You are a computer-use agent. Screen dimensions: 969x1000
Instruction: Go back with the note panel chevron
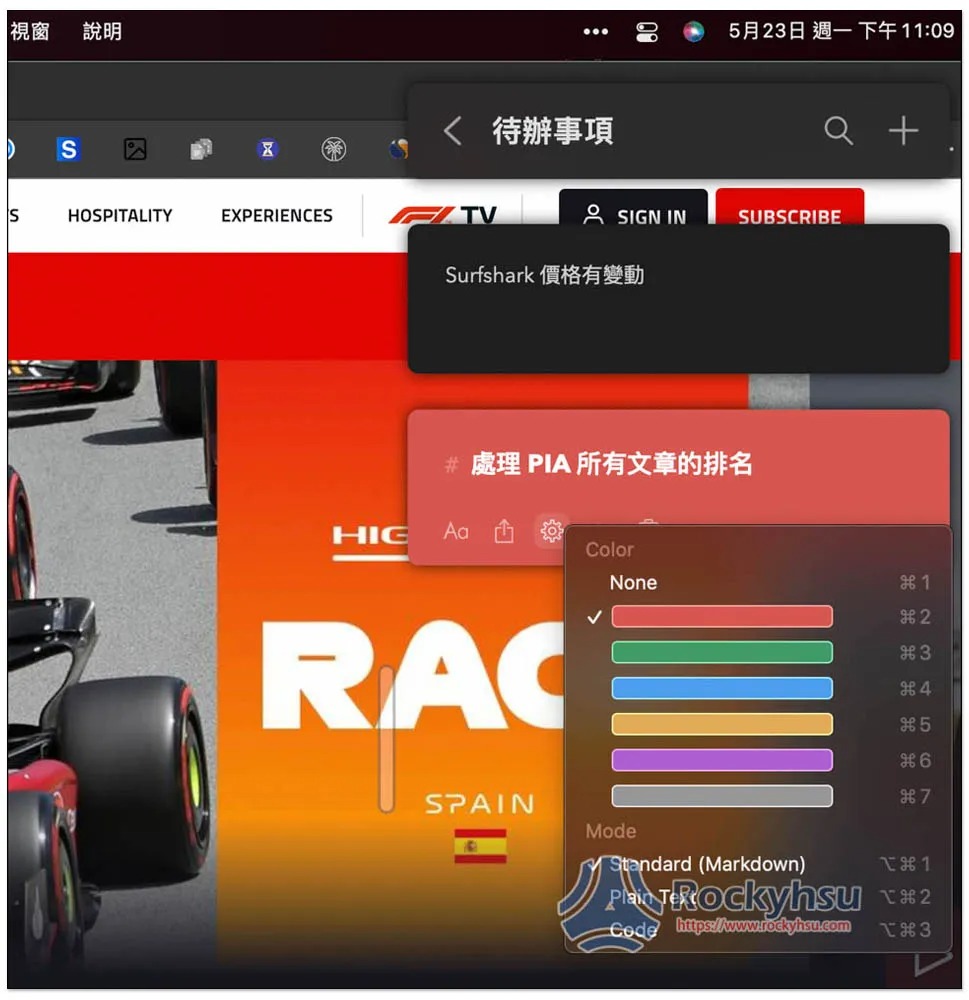[452, 131]
